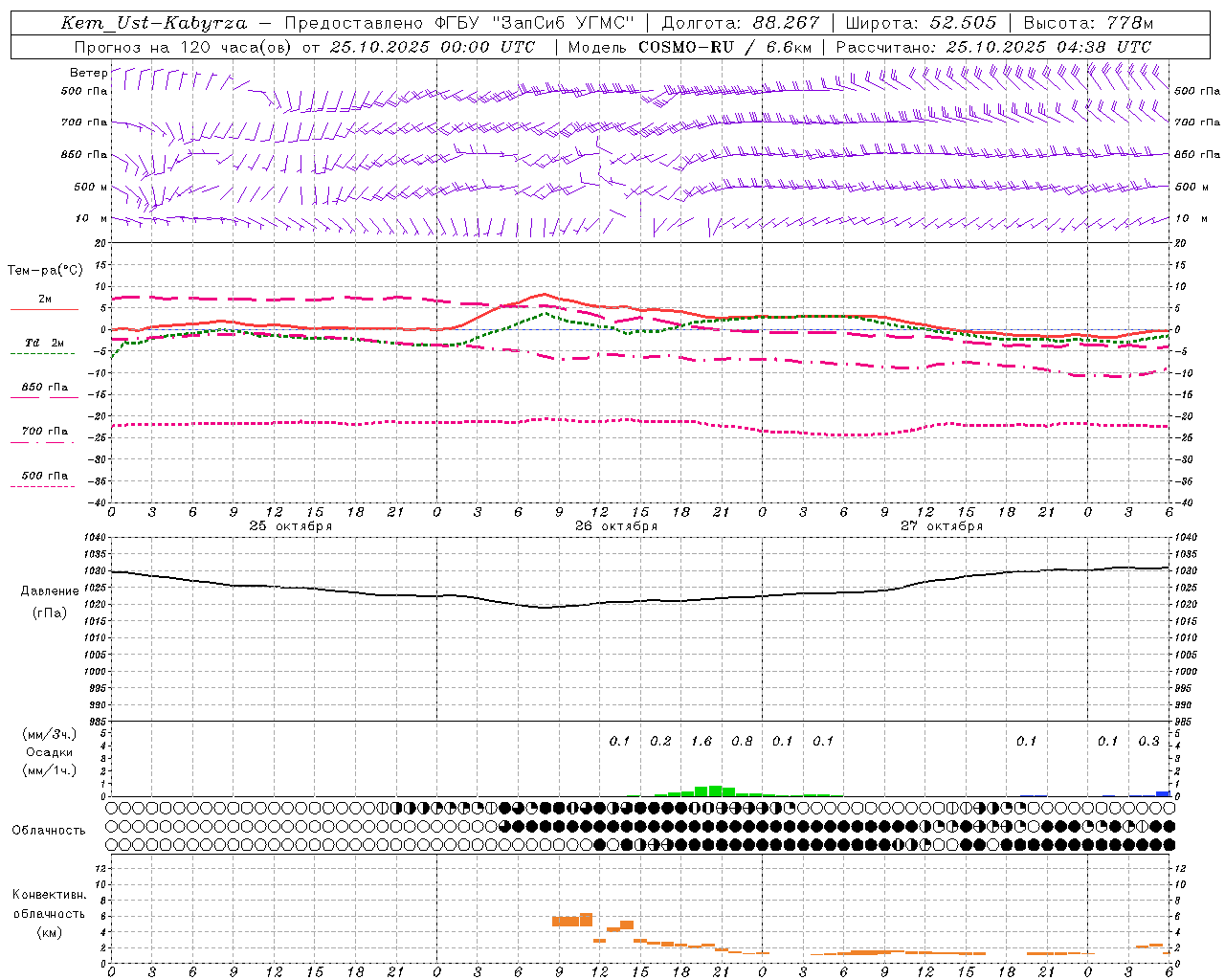
Task: Click the Долгота: 88.267 header value
Action: click(x=741, y=23)
